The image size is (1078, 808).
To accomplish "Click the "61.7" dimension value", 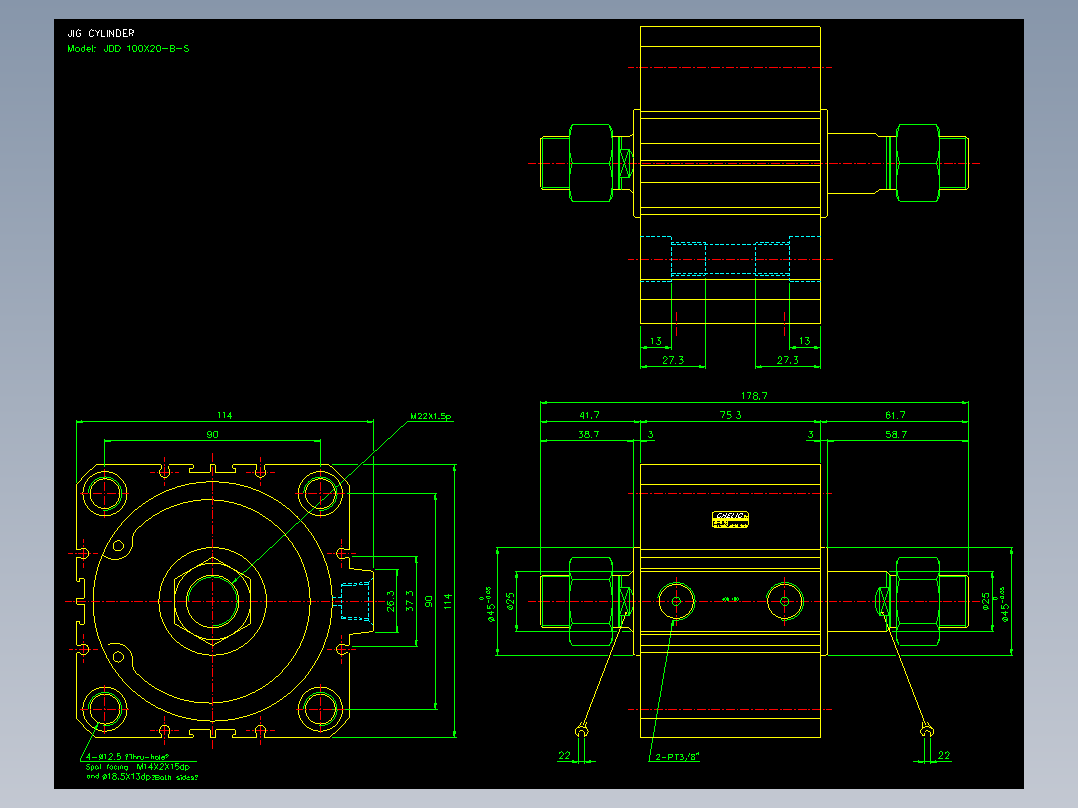I will click(895, 415).
